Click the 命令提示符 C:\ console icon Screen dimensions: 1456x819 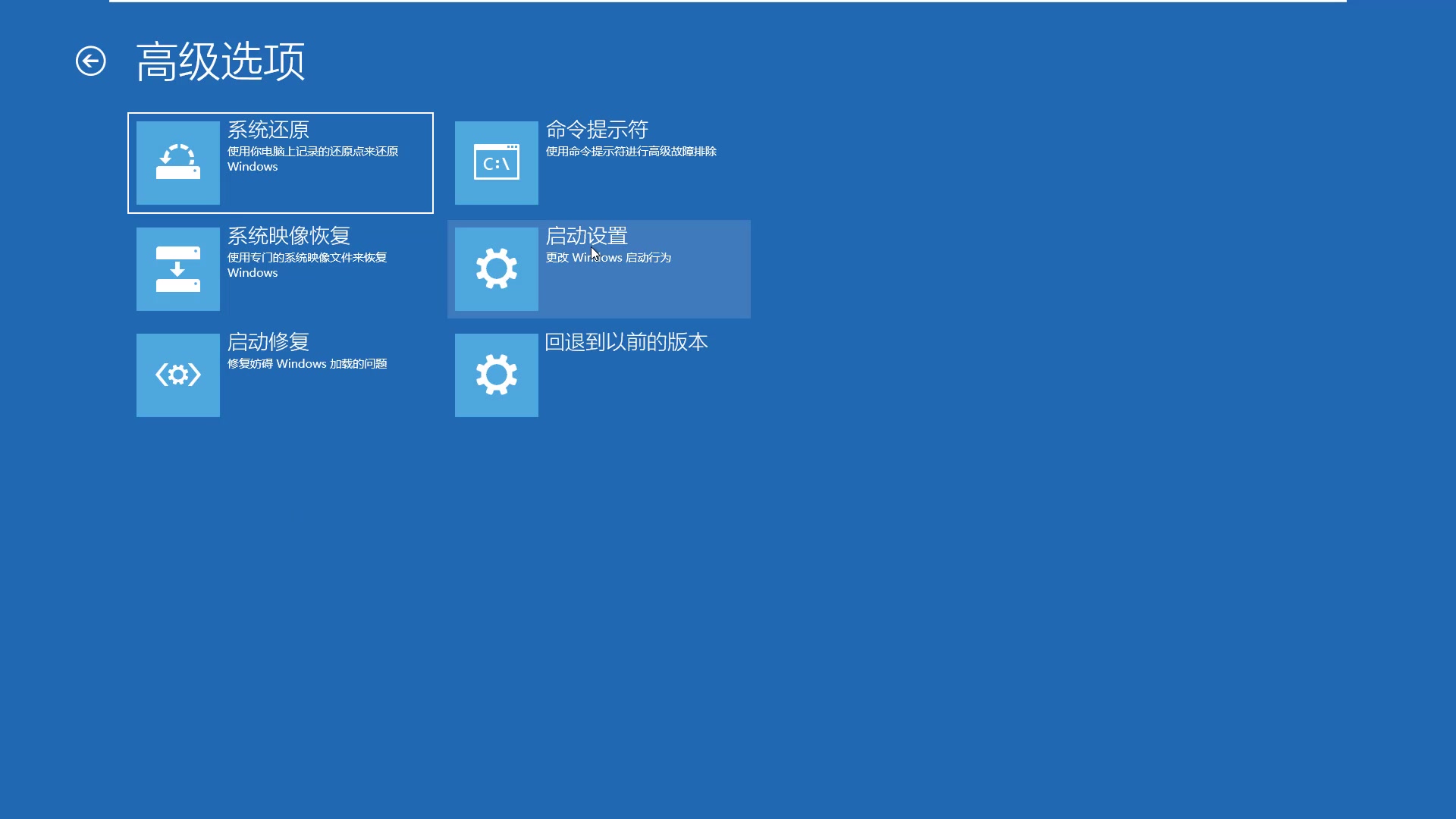click(x=497, y=163)
